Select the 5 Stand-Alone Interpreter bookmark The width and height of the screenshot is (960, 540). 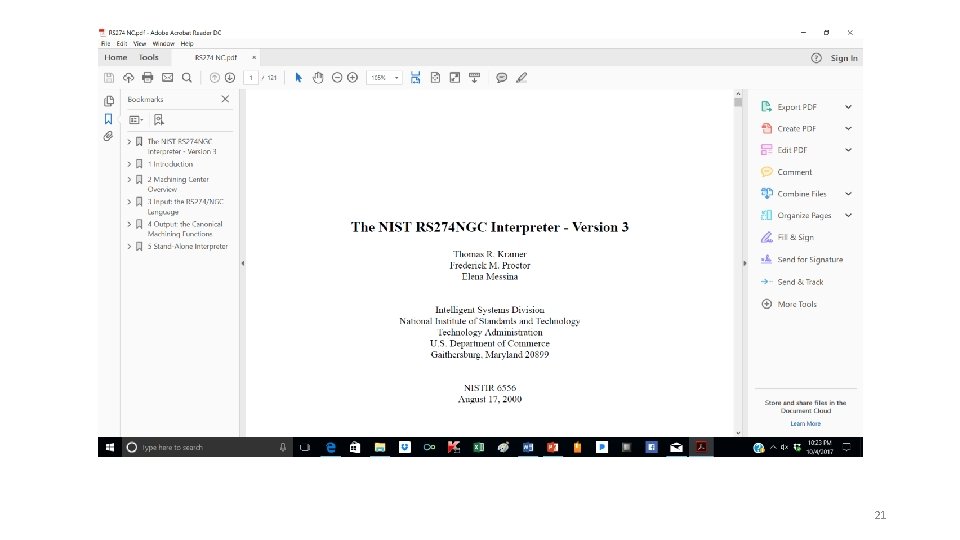(x=187, y=246)
